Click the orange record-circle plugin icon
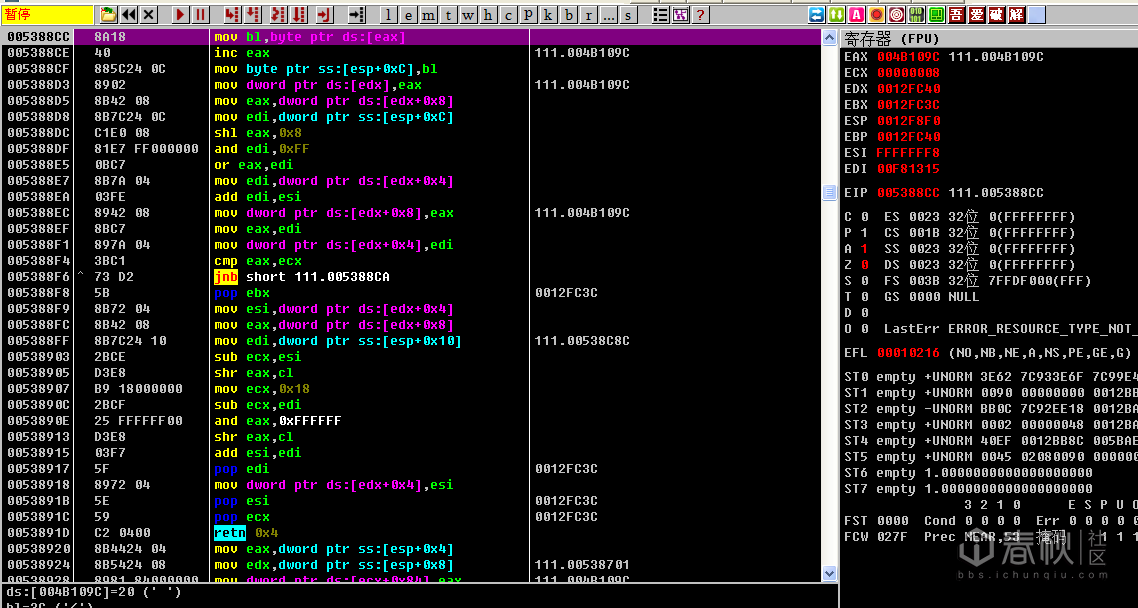The image size is (1138, 608). coord(877,15)
